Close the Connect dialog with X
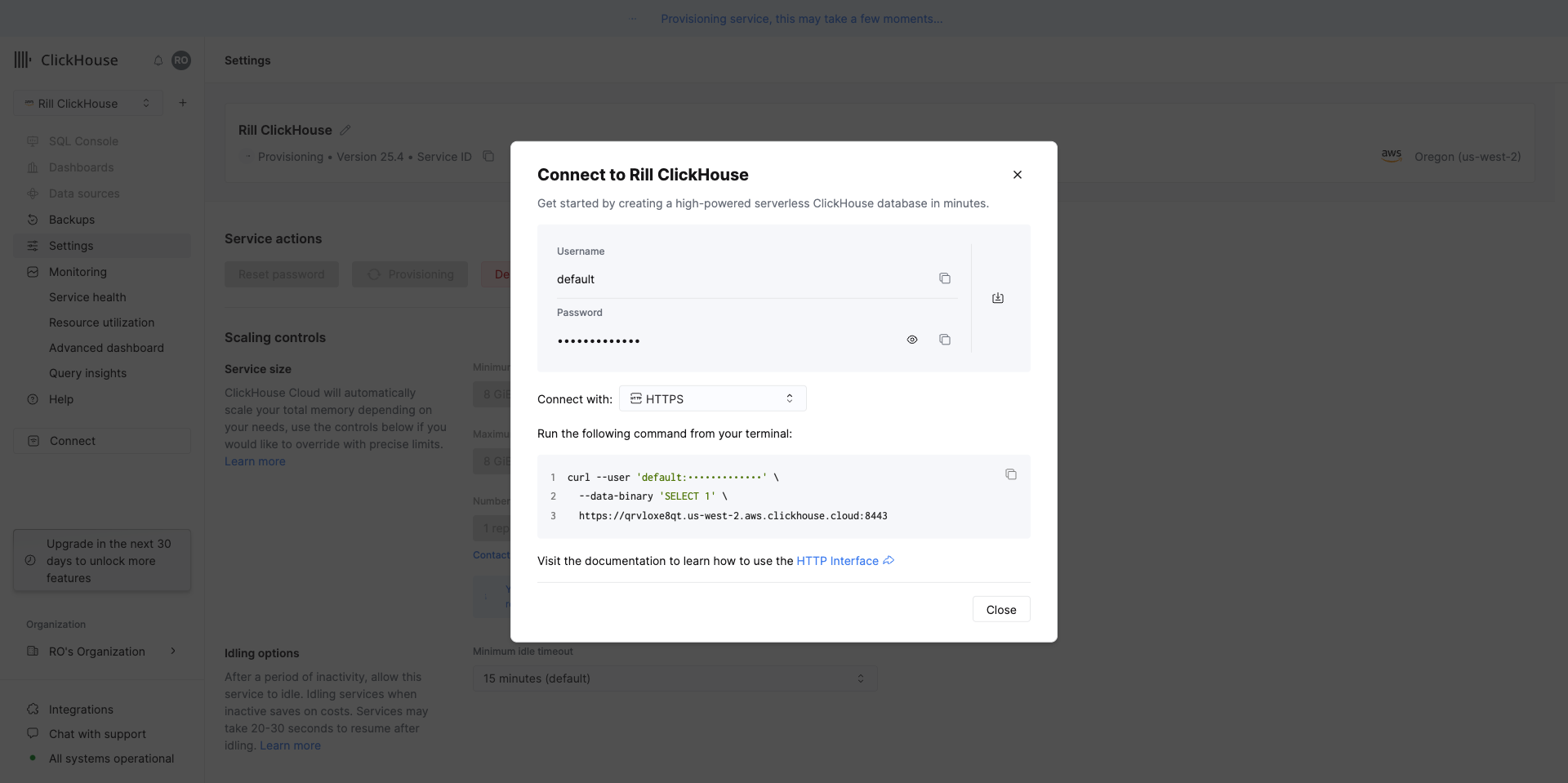The height and width of the screenshot is (783, 1568). click(1018, 175)
